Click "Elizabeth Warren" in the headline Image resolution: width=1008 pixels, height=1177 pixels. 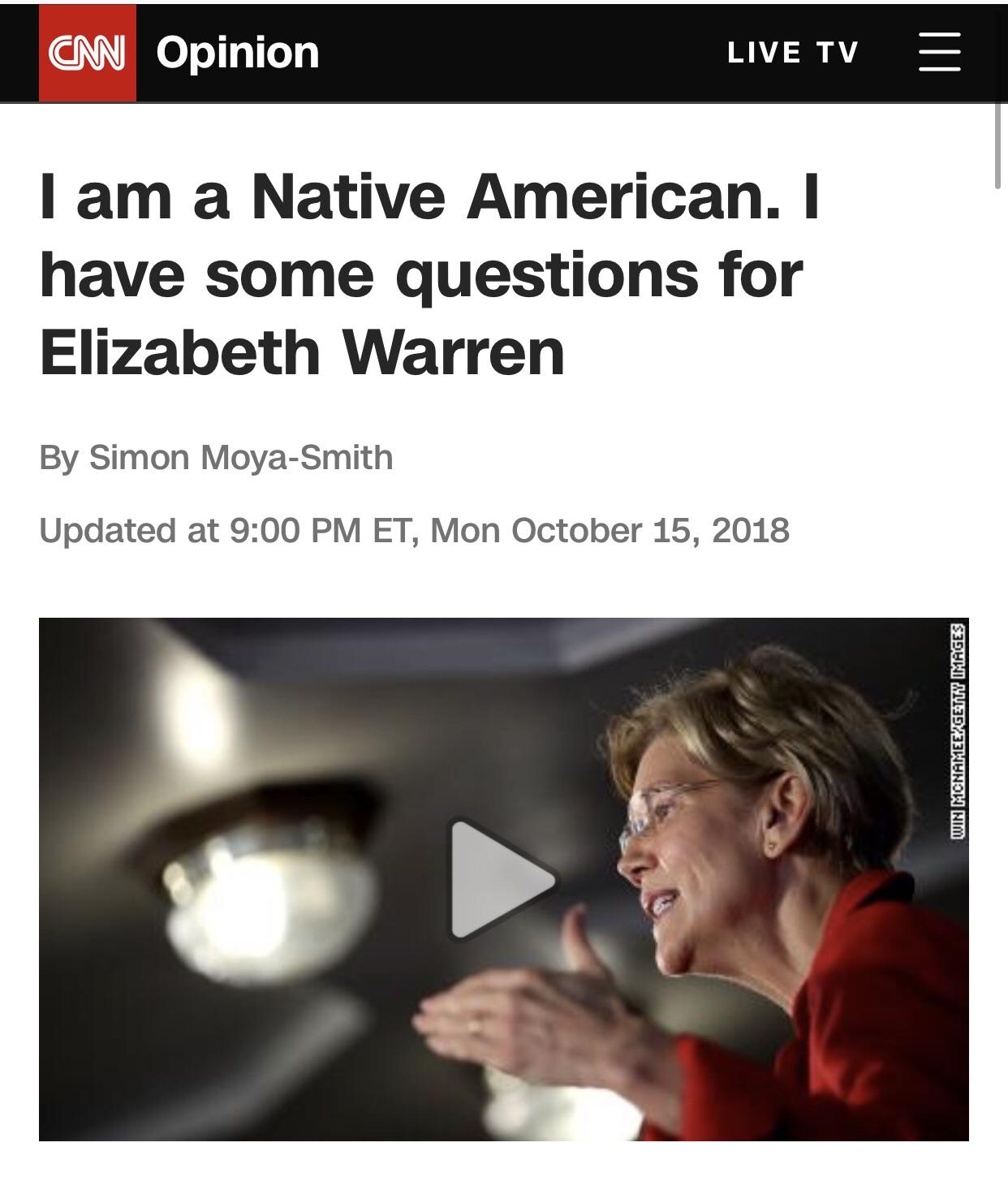tap(302, 353)
